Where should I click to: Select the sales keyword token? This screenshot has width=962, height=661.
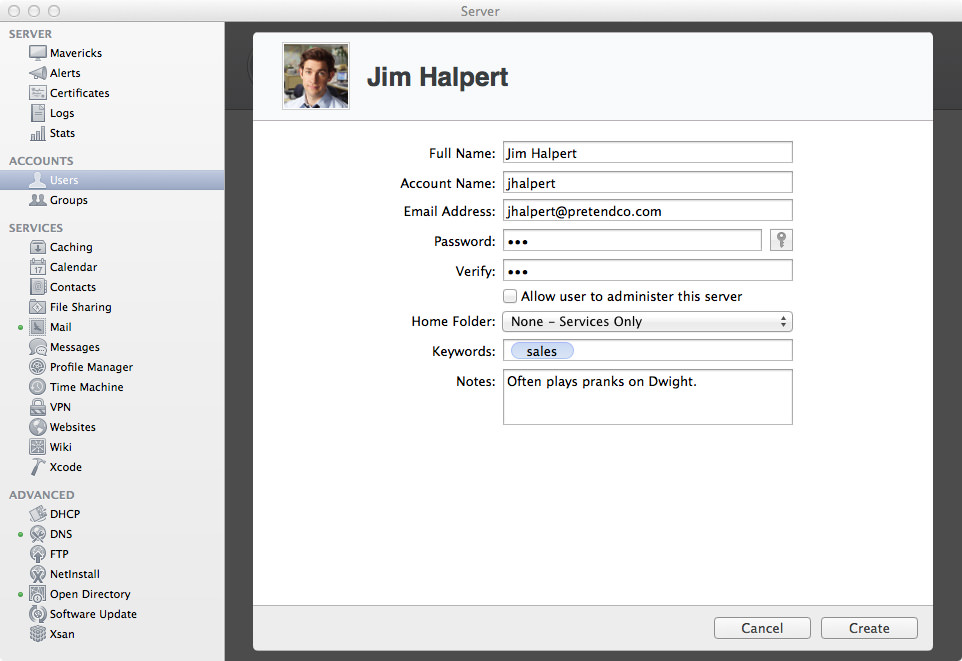click(x=542, y=351)
